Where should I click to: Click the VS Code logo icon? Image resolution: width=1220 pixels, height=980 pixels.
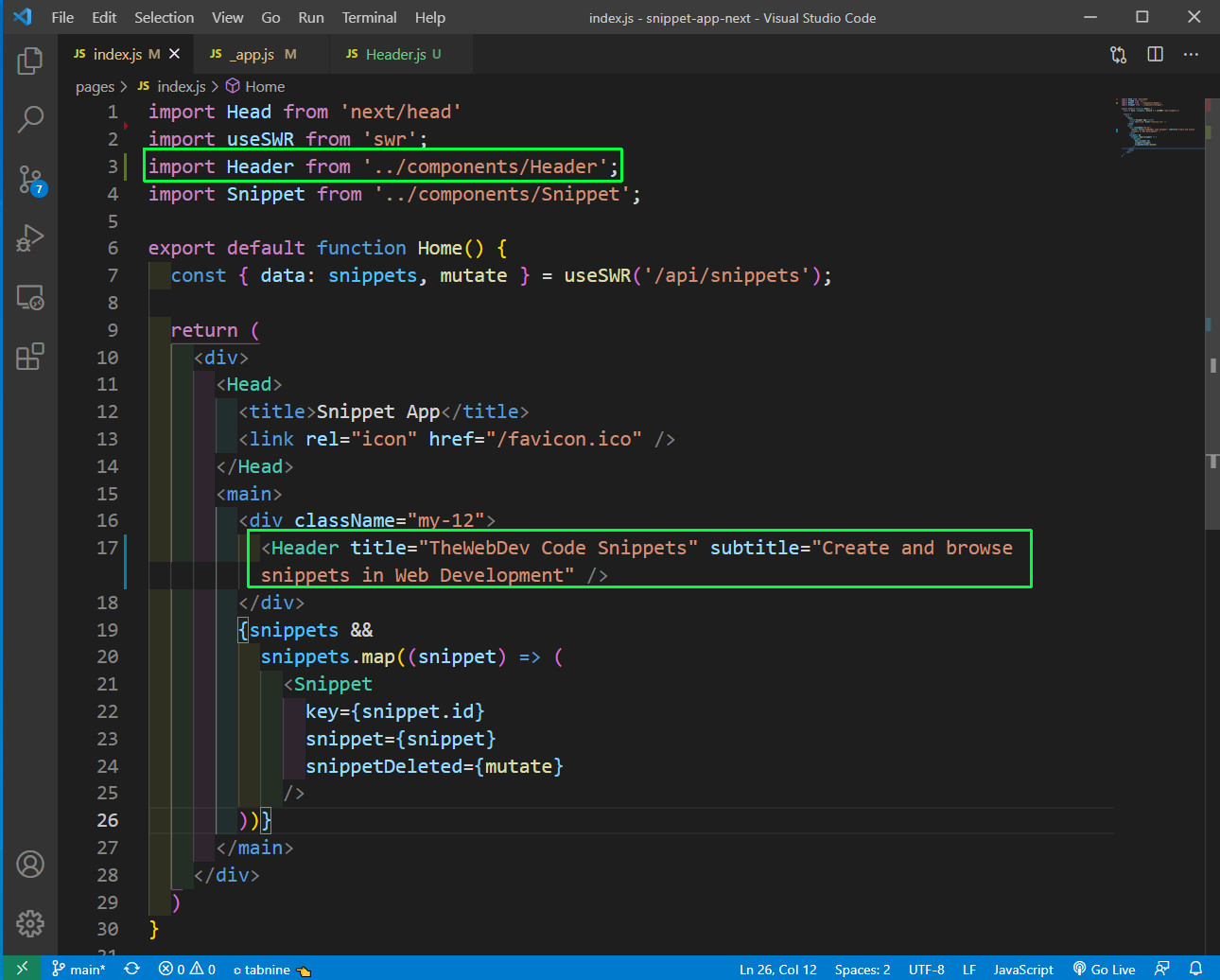click(x=23, y=17)
